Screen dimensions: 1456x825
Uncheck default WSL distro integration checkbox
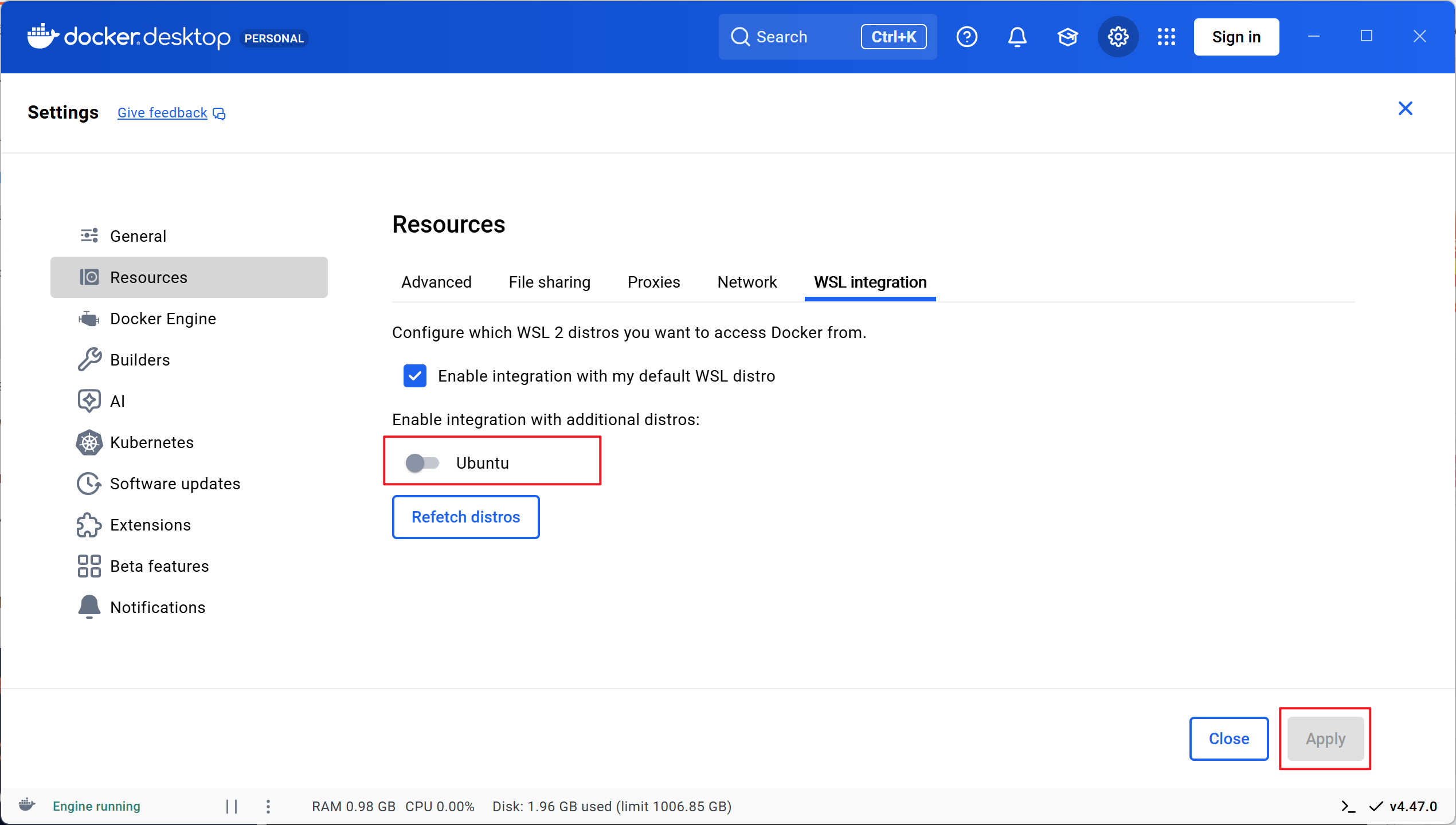pos(414,376)
